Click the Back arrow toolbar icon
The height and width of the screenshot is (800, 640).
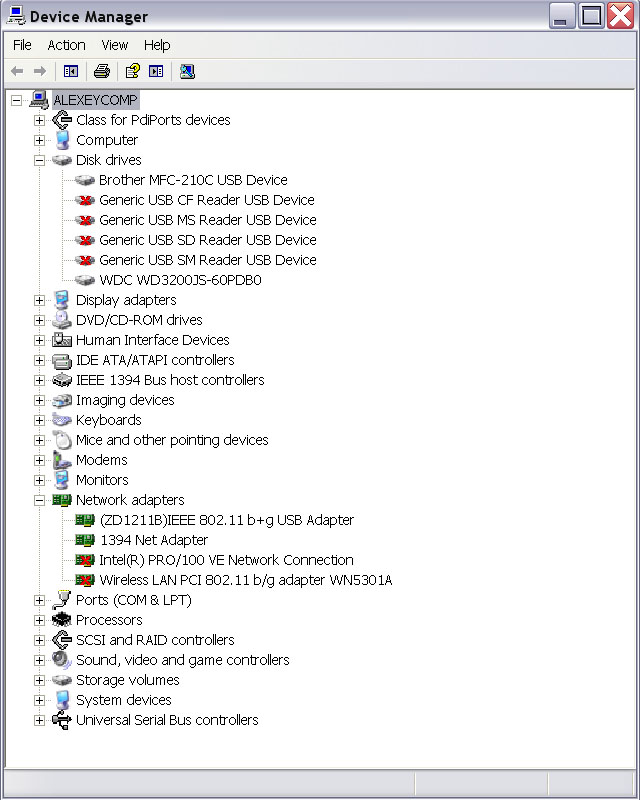pos(17,71)
